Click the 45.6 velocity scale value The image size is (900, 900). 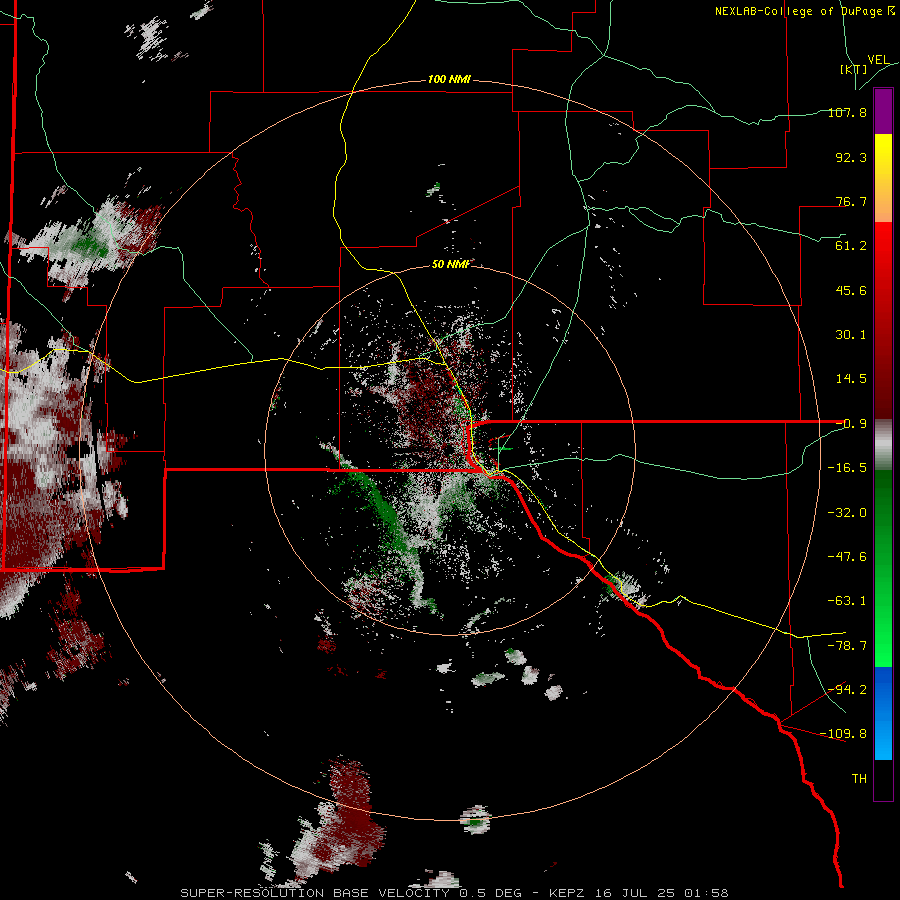[851, 290]
